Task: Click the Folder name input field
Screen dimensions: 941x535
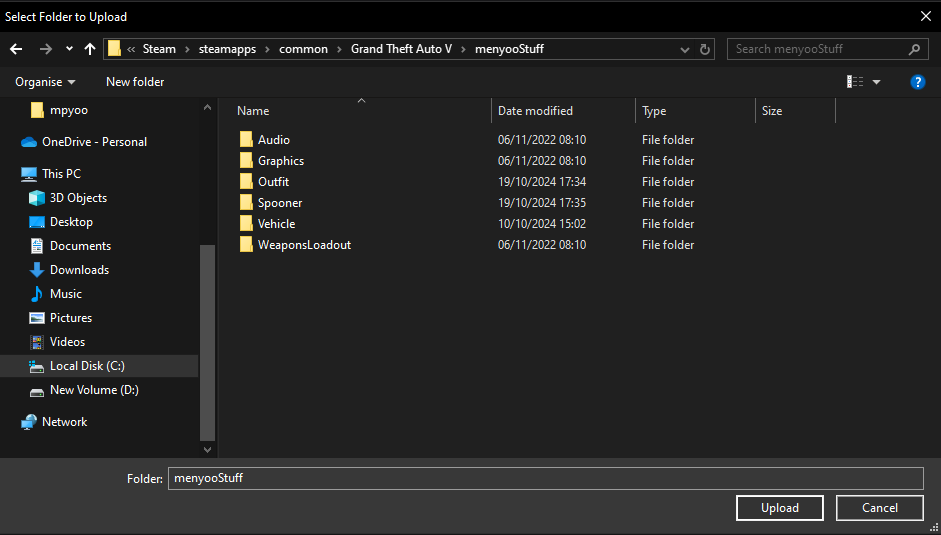Action: (546, 479)
